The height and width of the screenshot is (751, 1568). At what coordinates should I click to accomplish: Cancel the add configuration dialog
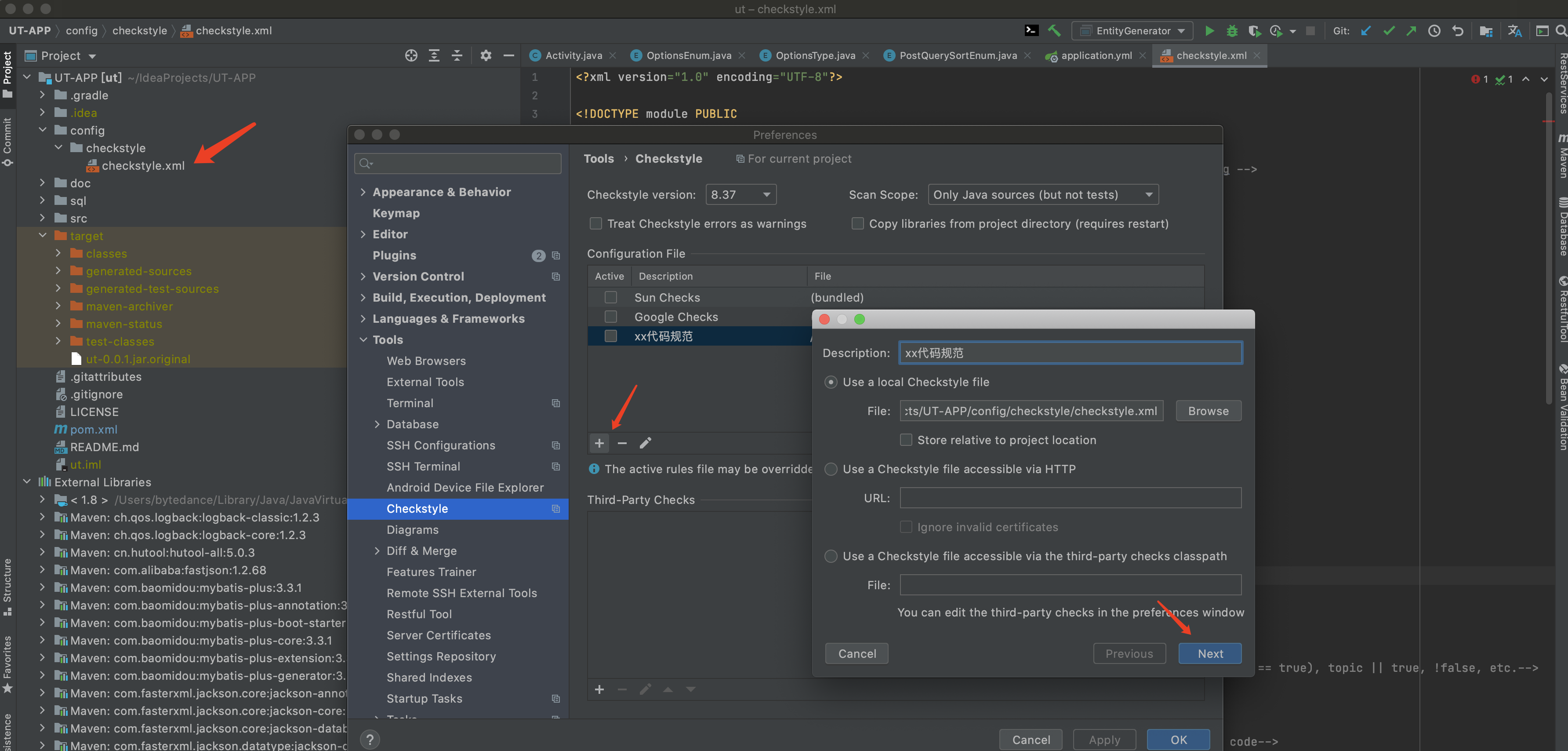tap(857, 653)
